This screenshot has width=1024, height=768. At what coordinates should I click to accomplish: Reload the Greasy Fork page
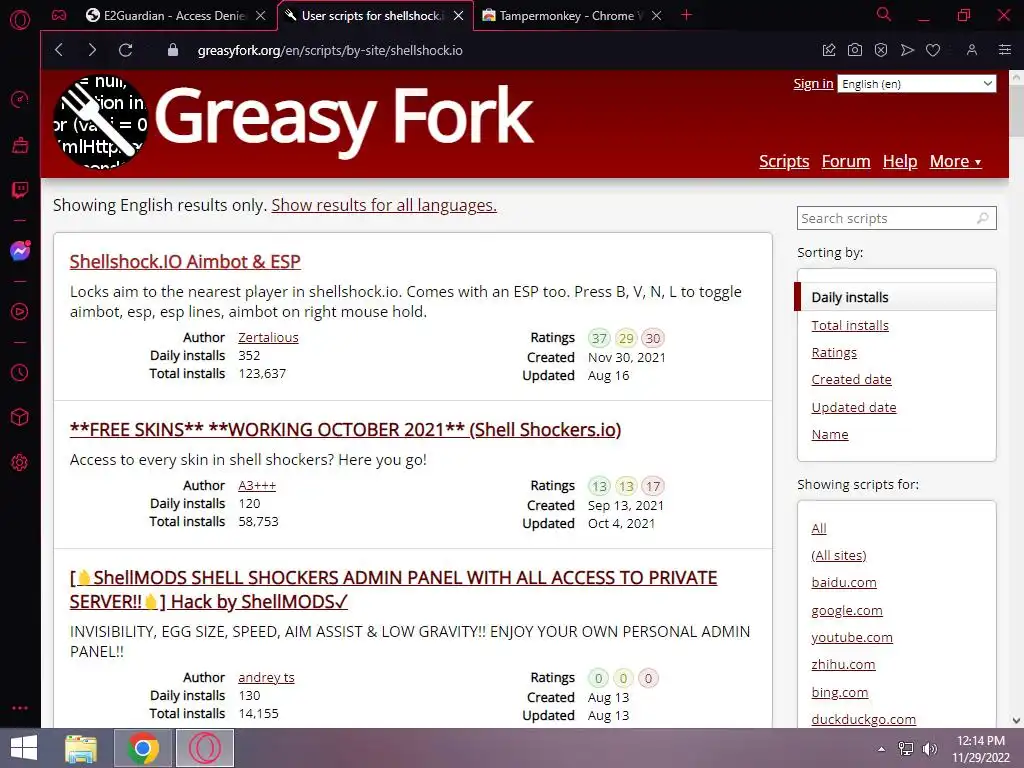click(125, 50)
